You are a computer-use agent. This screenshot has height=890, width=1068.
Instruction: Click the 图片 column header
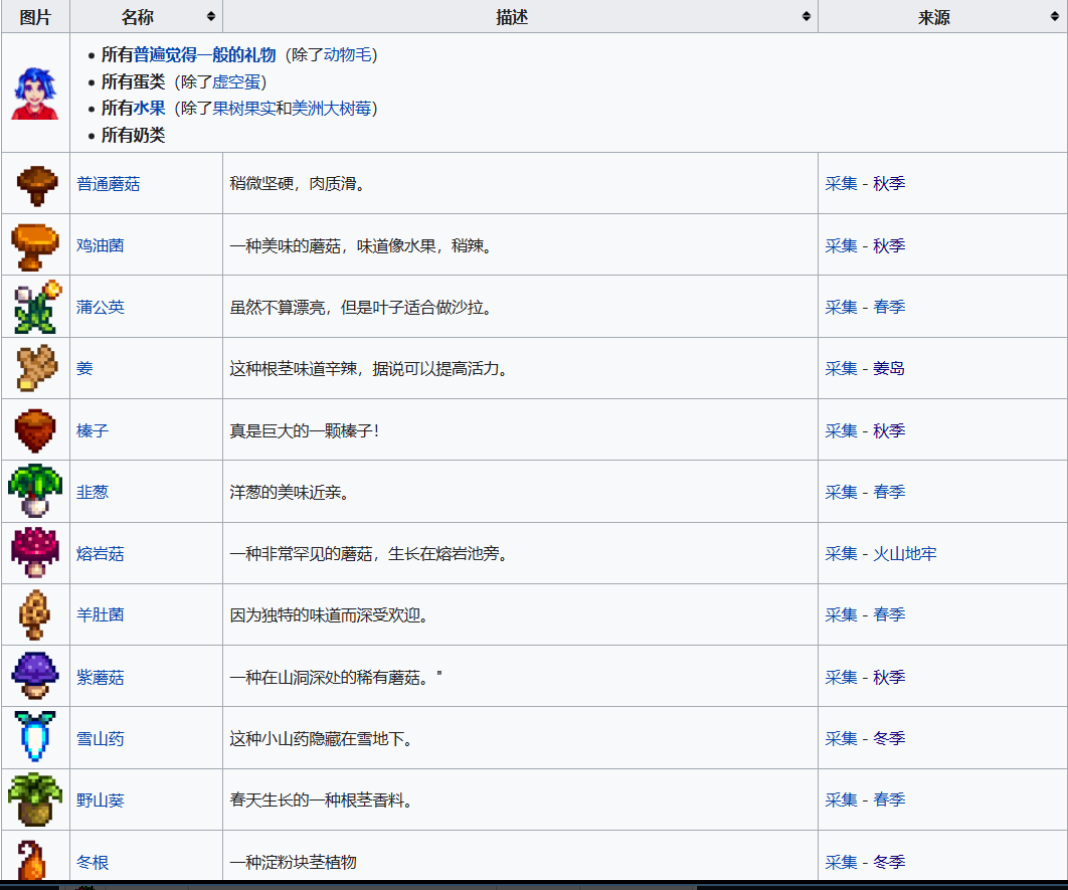pyautogui.click(x=35, y=17)
